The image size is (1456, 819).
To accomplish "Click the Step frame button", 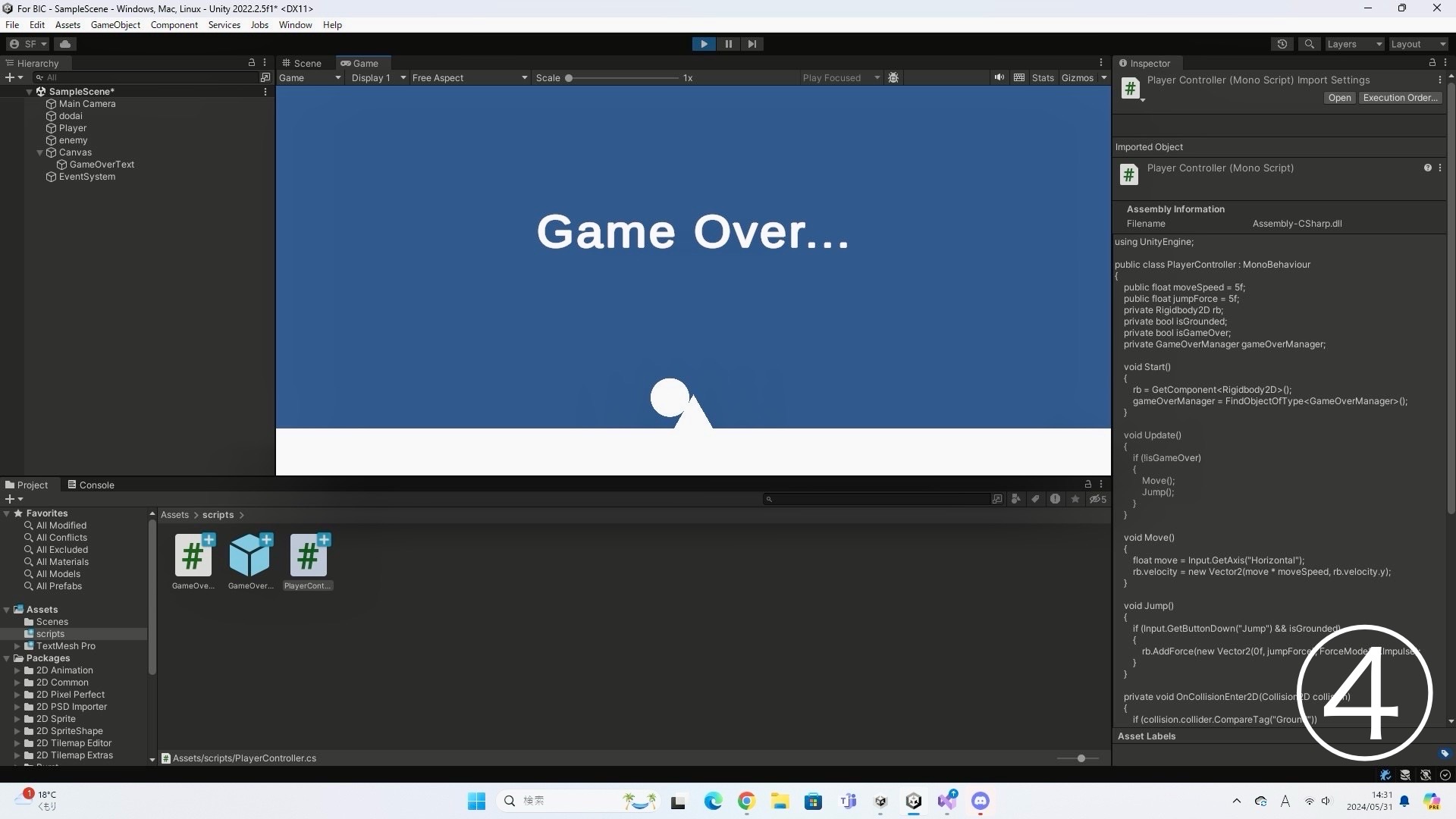I will coord(752,44).
